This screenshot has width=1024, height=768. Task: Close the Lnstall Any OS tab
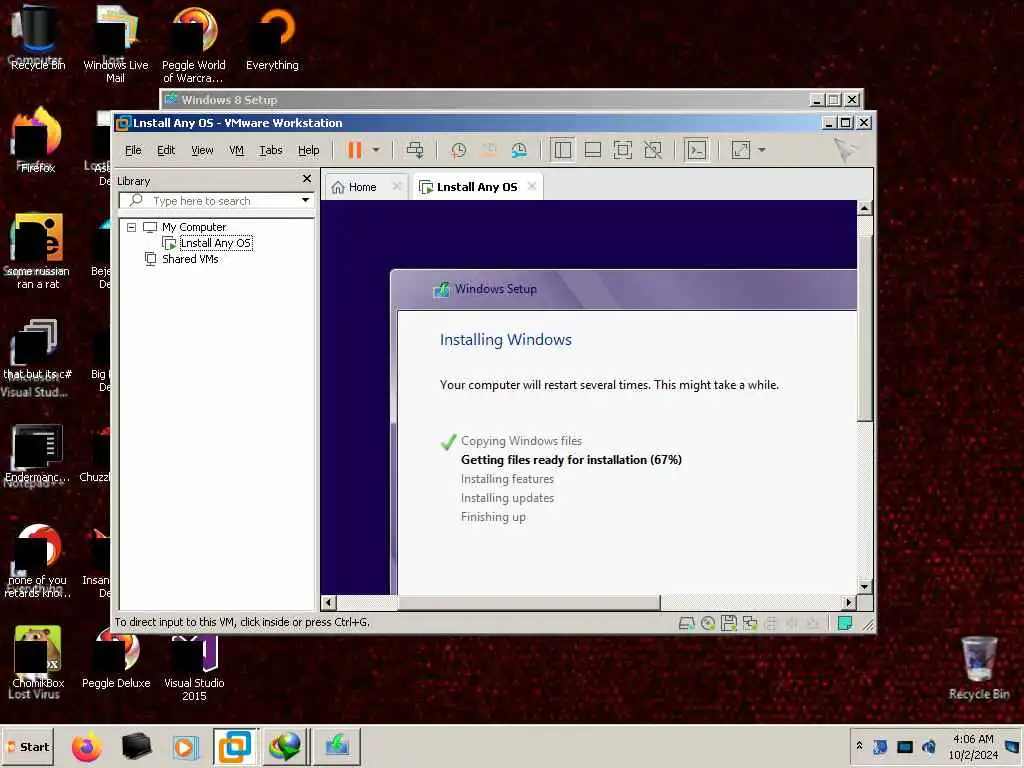tap(532, 187)
